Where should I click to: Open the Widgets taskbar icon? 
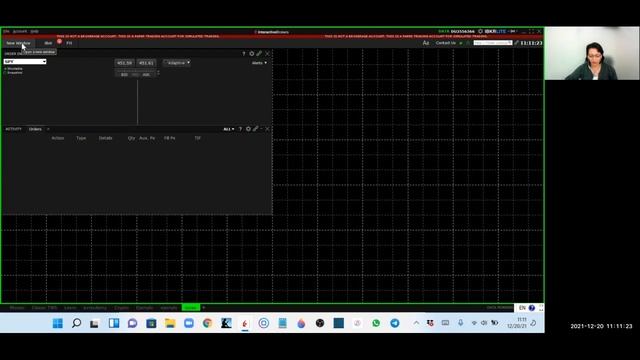(114, 323)
